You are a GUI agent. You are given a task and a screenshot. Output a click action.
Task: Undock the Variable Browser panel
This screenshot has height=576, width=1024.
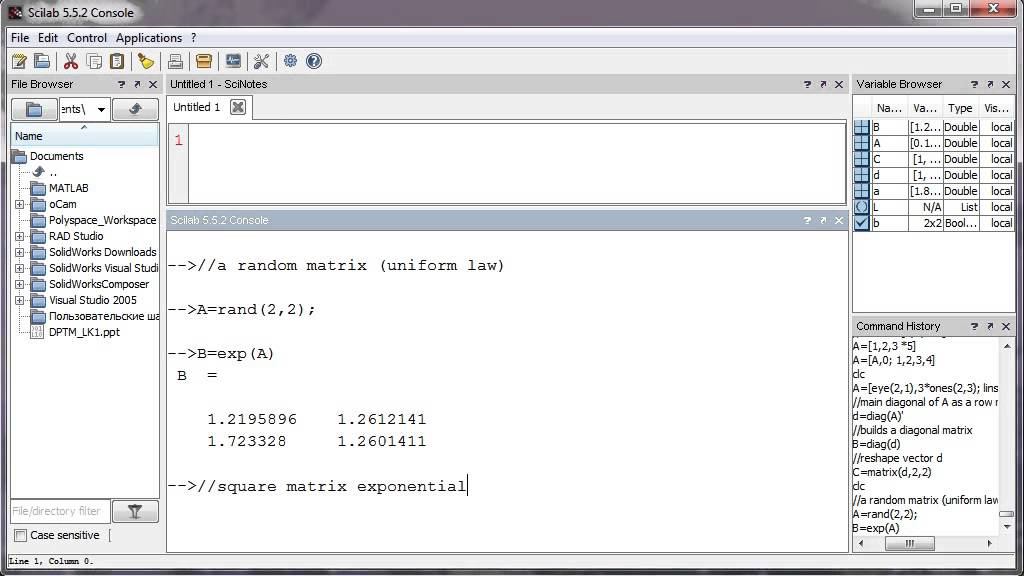[990, 84]
